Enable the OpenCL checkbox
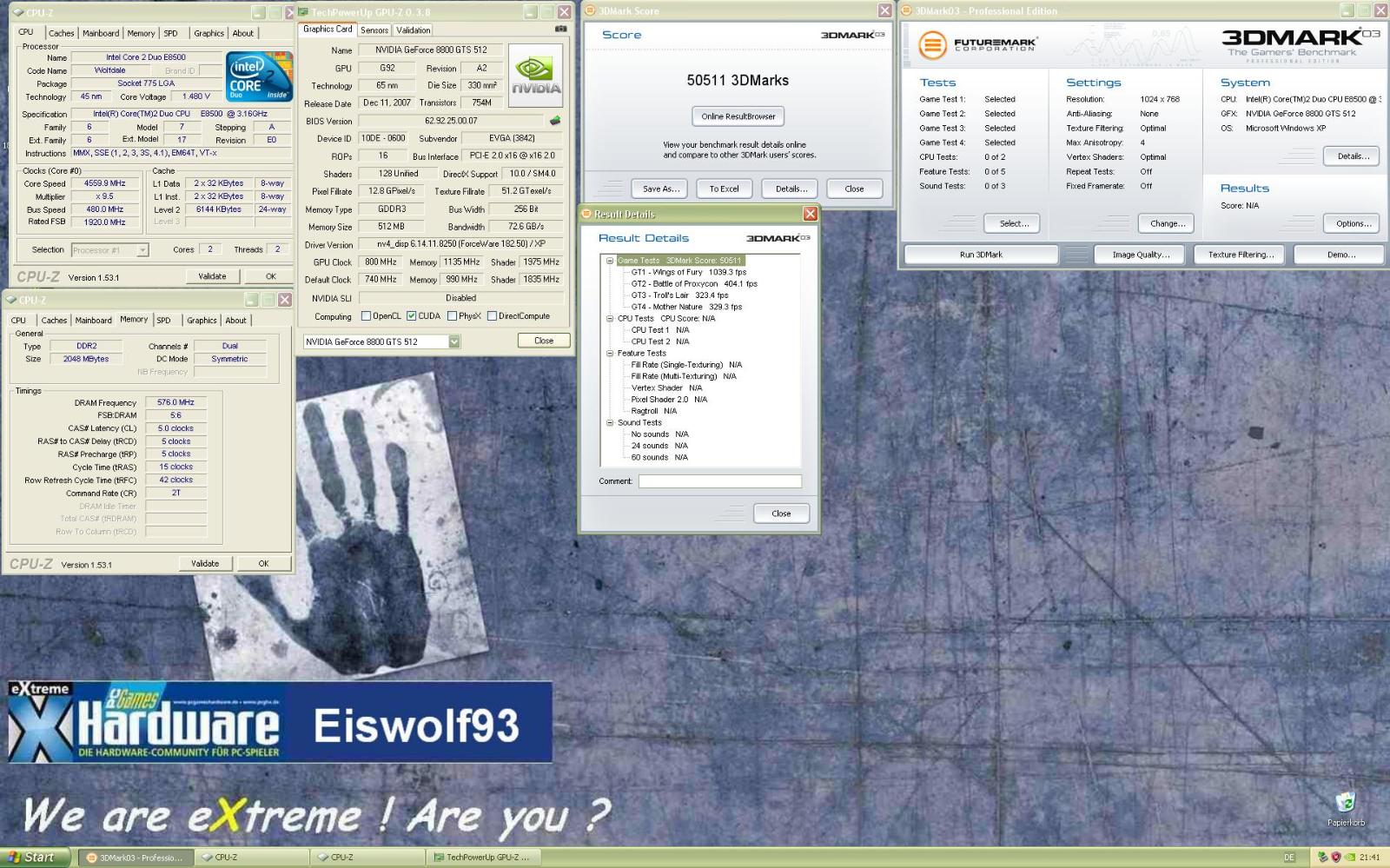This screenshot has width=1390, height=868. pos(366,316)
